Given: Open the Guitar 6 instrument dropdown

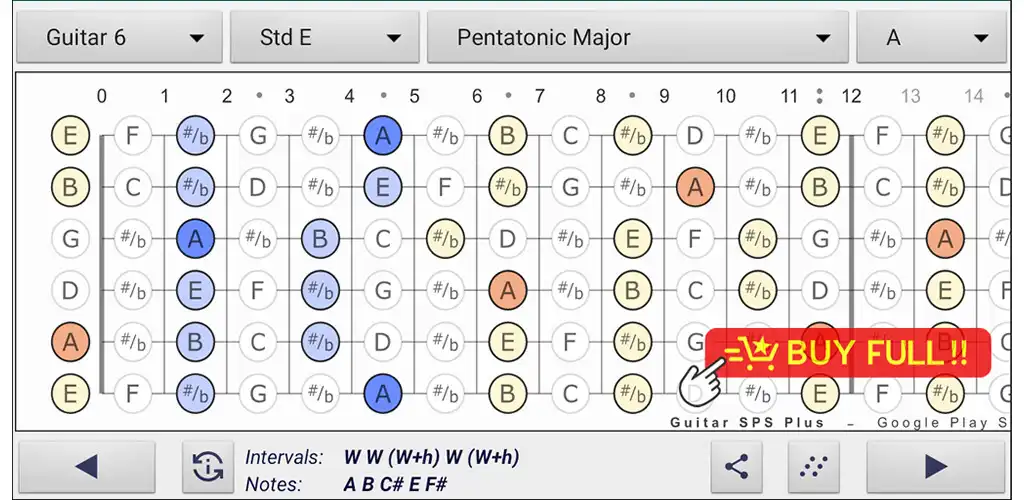Looking at the screenshot, I should (119, 37).
